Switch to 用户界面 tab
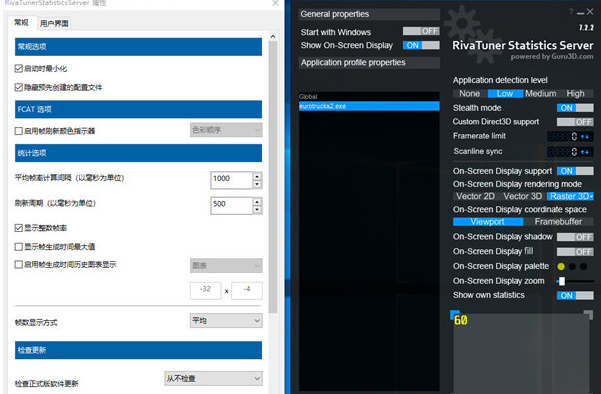Screen dimensions: 601x394 coord(54,23)
